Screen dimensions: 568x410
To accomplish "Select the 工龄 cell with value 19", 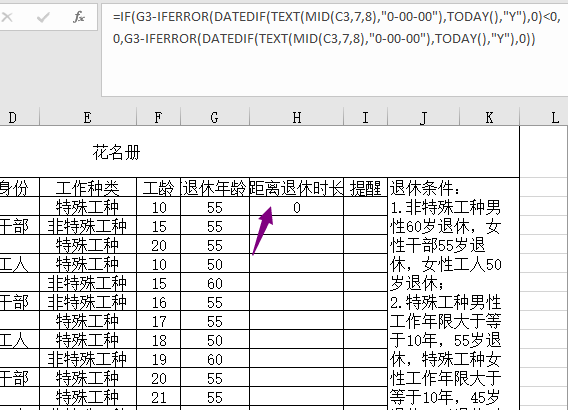I will [x=158, y=359].
